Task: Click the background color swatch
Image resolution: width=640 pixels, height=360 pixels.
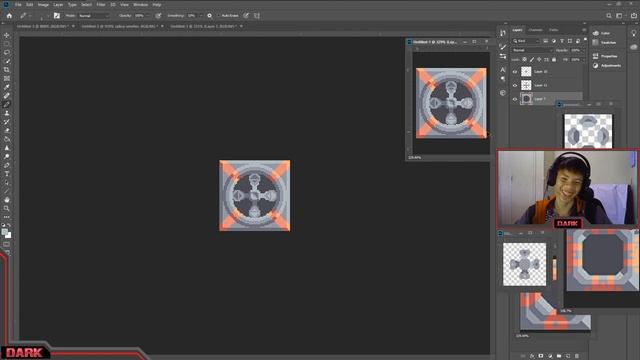Action: [8, 236]
